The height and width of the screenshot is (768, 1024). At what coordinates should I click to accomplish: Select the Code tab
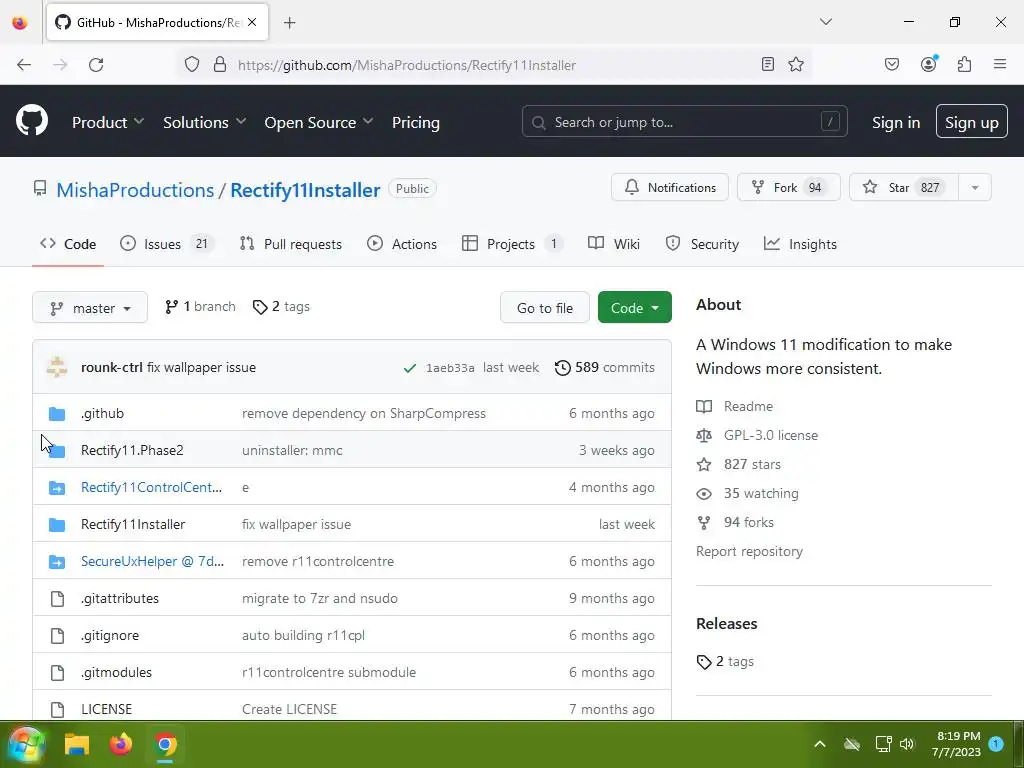[x=68, y=244]
